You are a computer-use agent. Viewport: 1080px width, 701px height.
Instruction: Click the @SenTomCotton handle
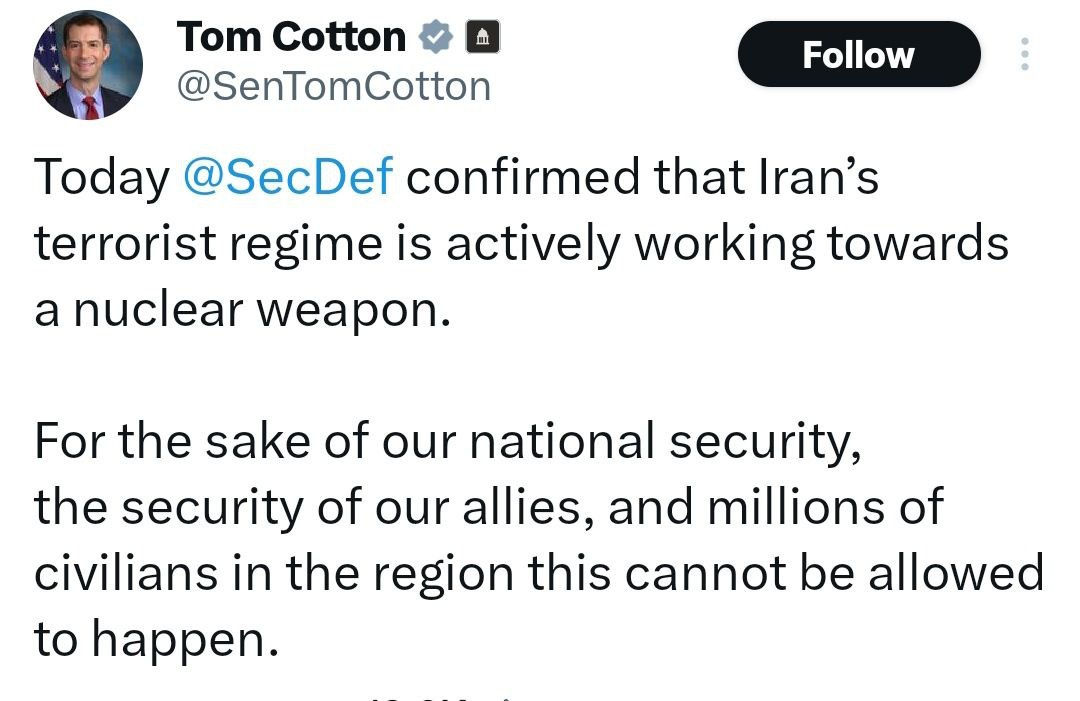333,87
